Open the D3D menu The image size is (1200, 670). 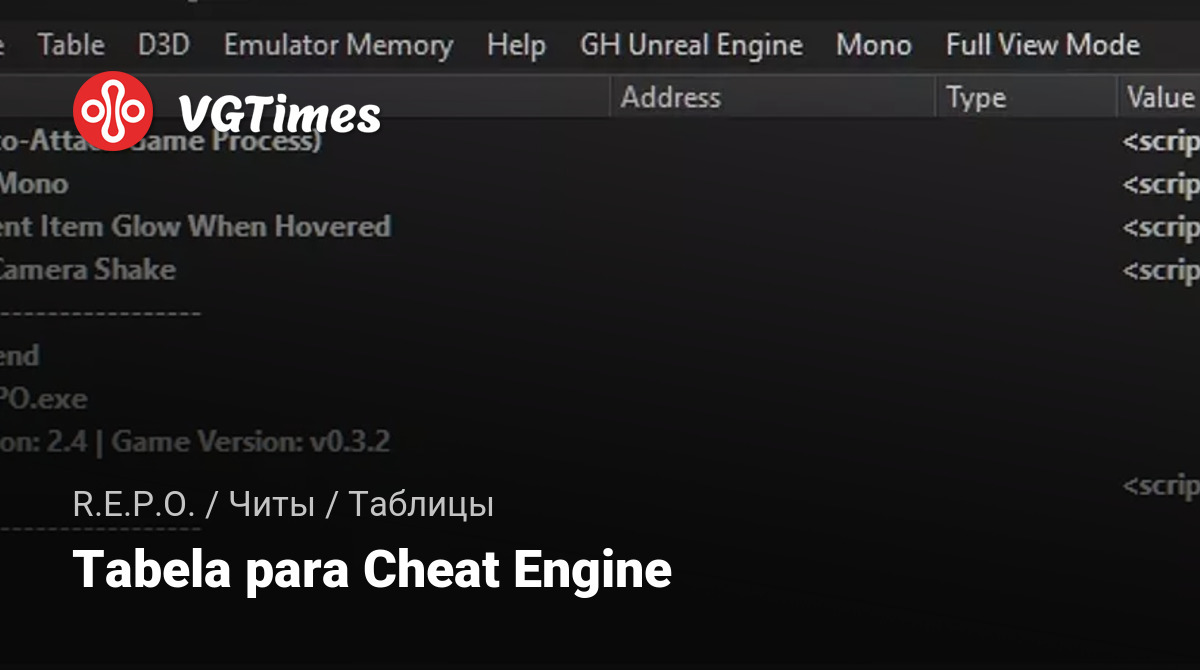(164, 45)
